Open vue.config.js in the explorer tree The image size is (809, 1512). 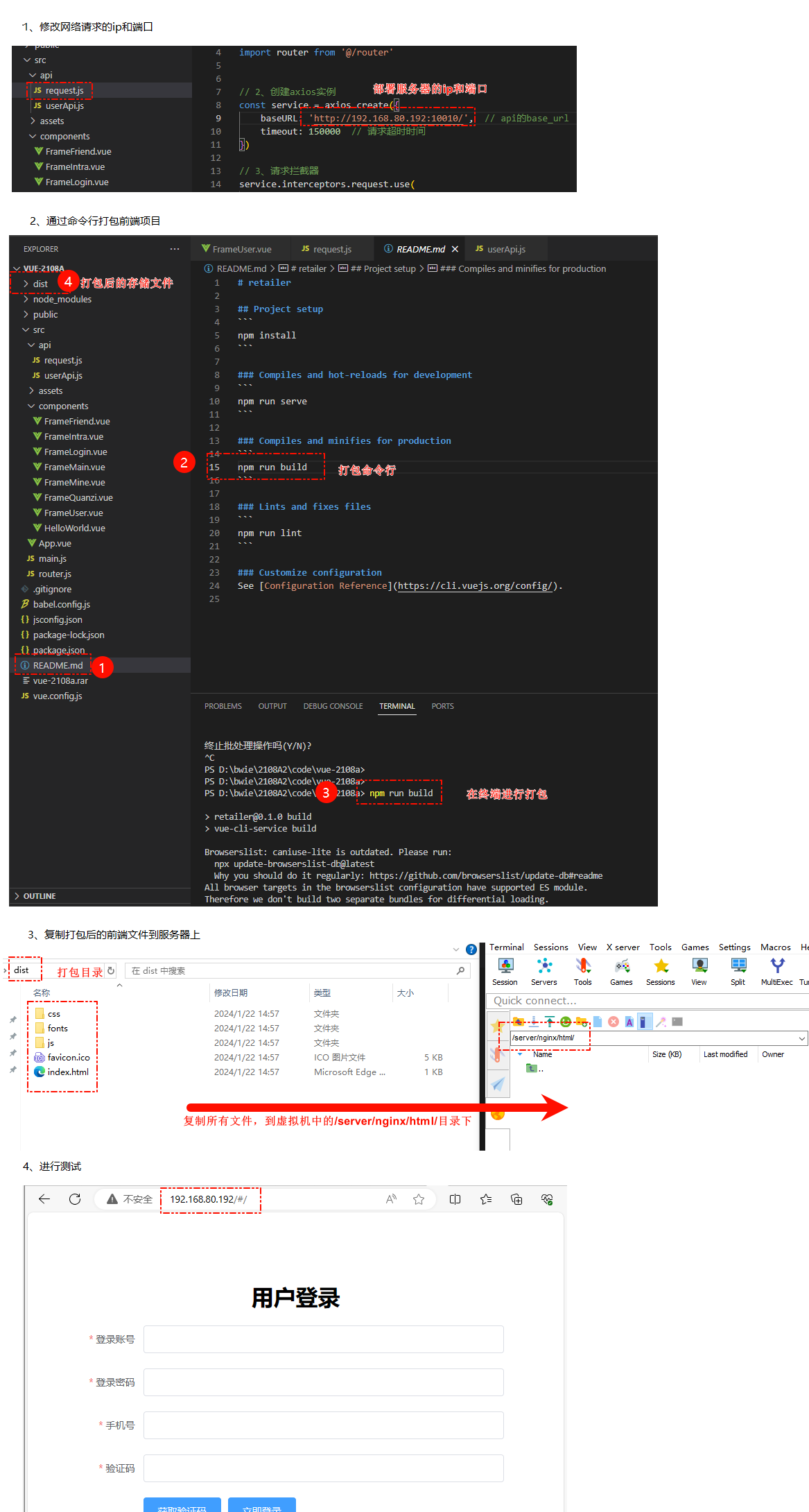(57, 696)
